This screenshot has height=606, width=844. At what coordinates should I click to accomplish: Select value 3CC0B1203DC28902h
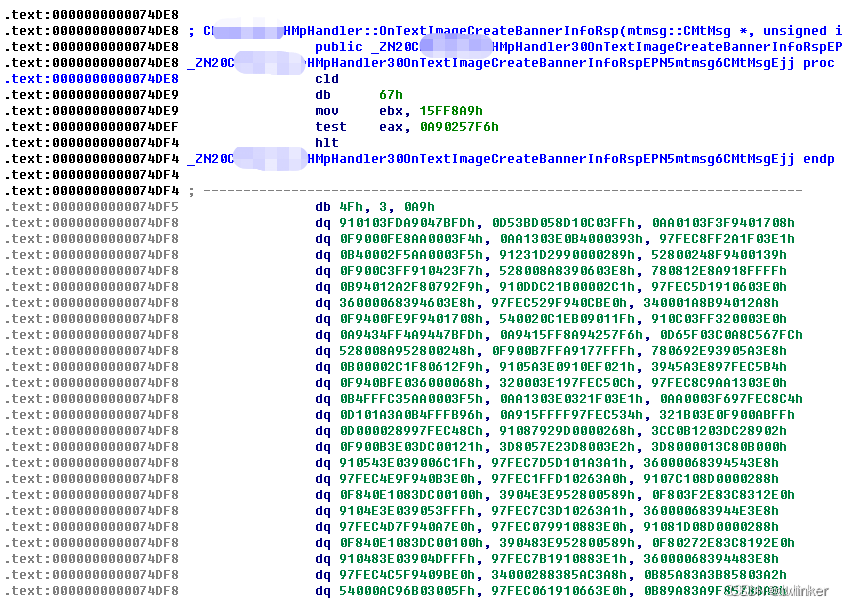coord(719,431)
